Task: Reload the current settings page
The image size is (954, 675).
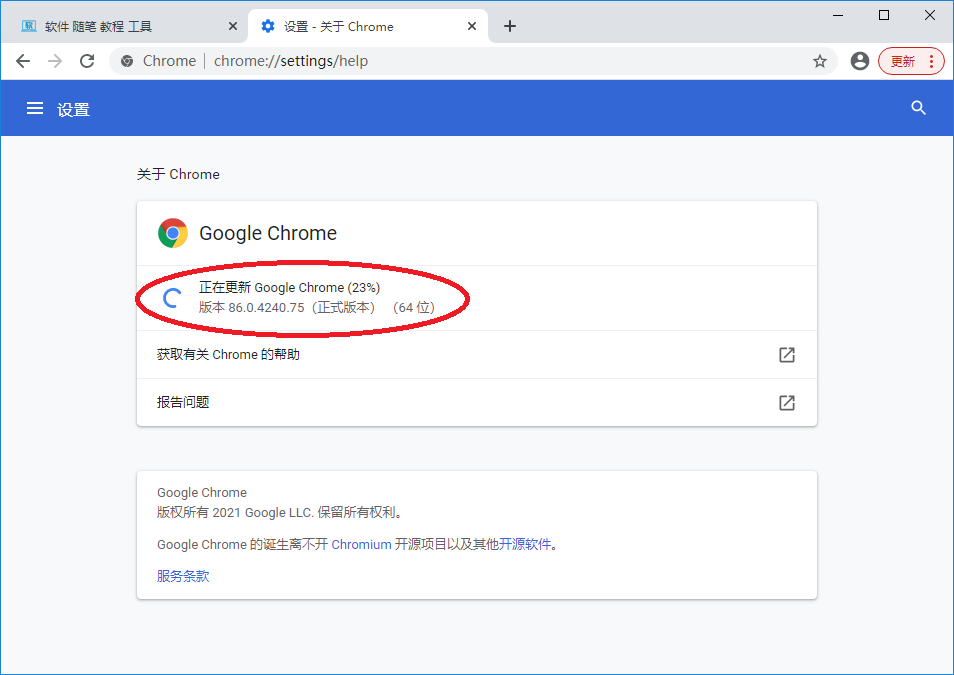Action: pyautogui.click(x=88, y=61)
